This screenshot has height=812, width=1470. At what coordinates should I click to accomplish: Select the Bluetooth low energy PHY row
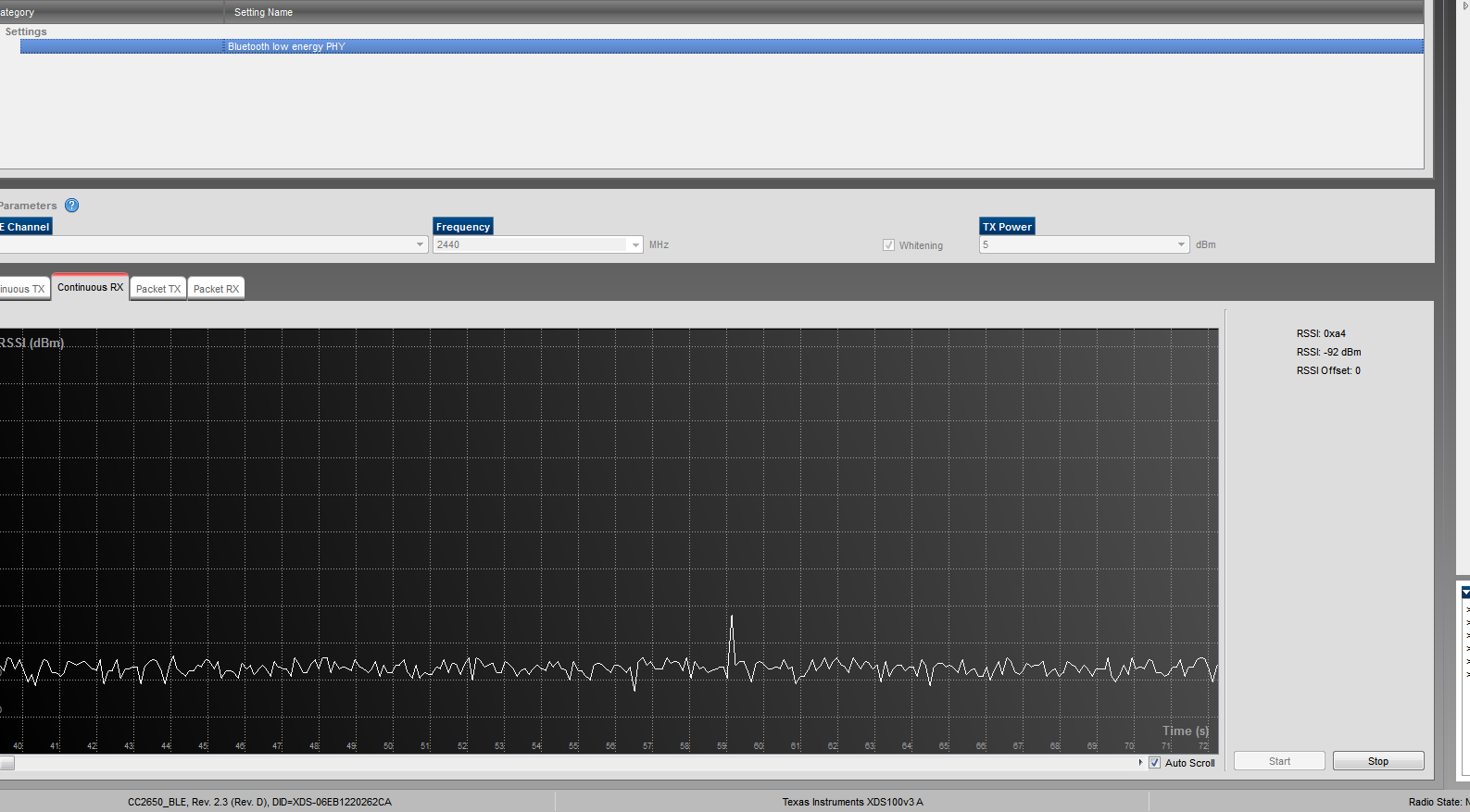[722, 46]
